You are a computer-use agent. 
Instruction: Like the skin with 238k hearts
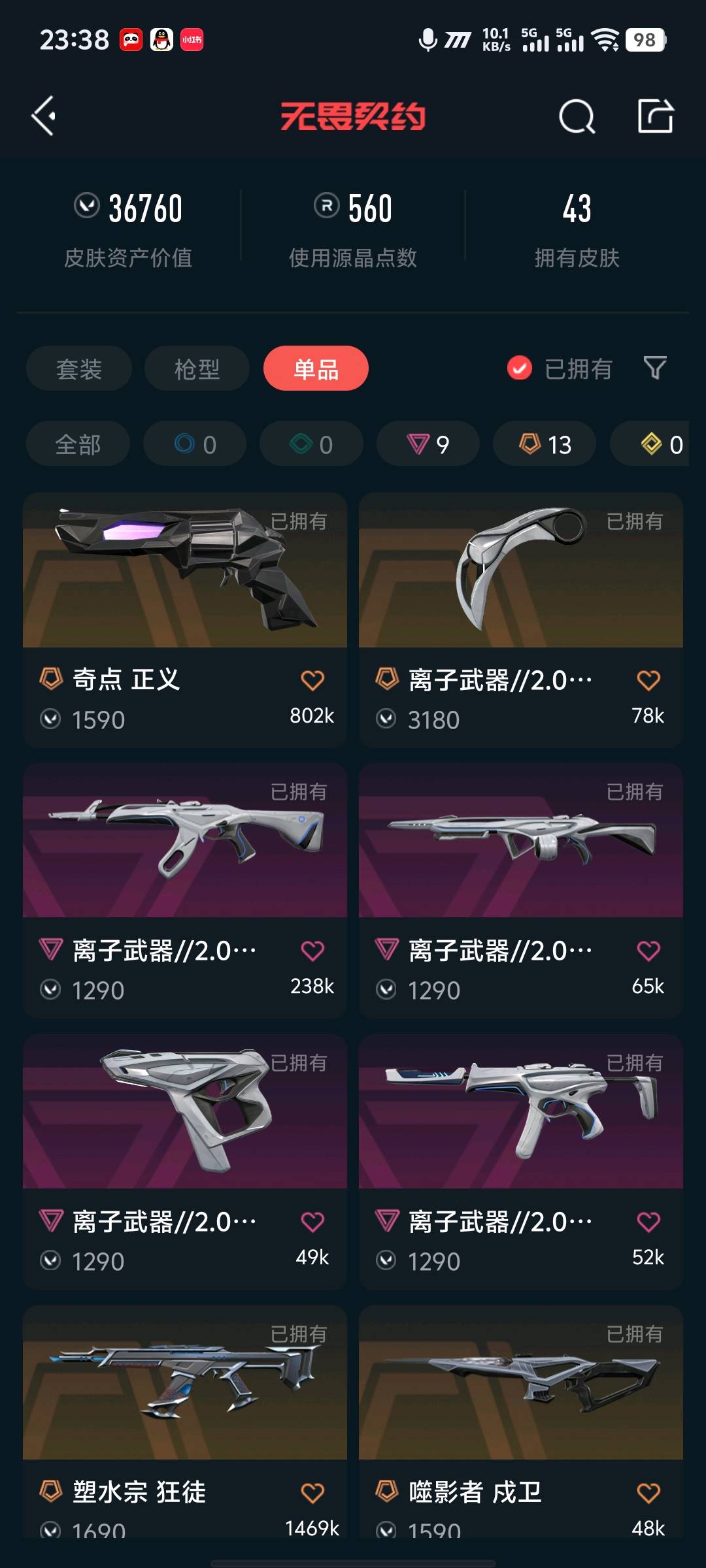[312, 951]
